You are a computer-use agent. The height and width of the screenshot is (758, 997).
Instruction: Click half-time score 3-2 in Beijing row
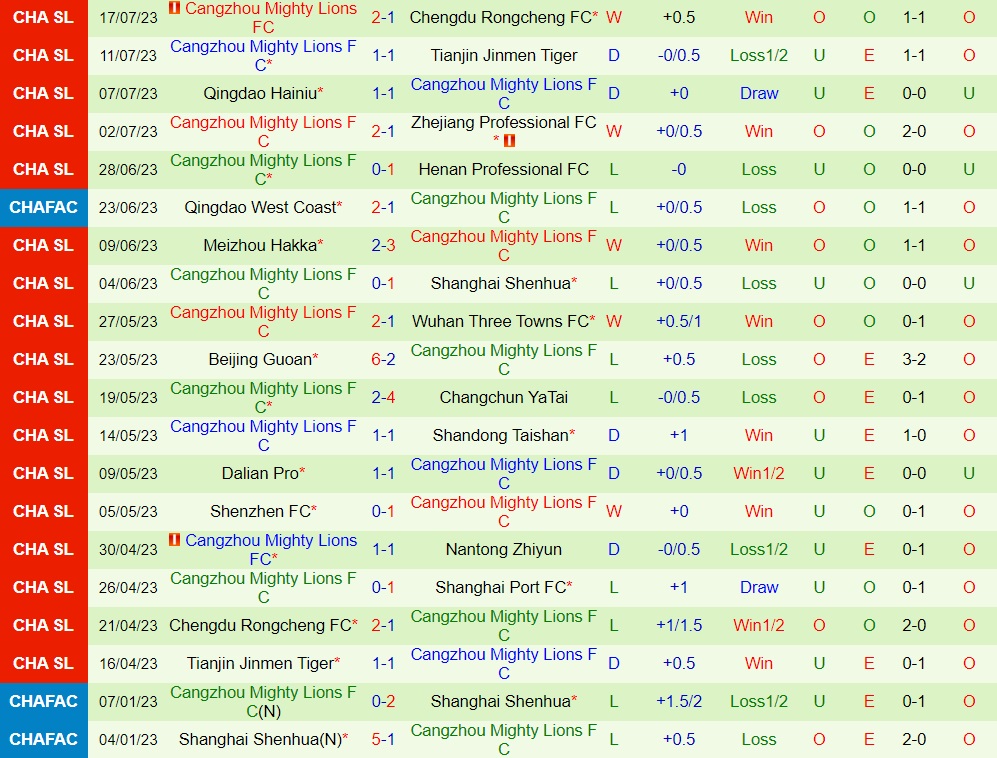914,359
